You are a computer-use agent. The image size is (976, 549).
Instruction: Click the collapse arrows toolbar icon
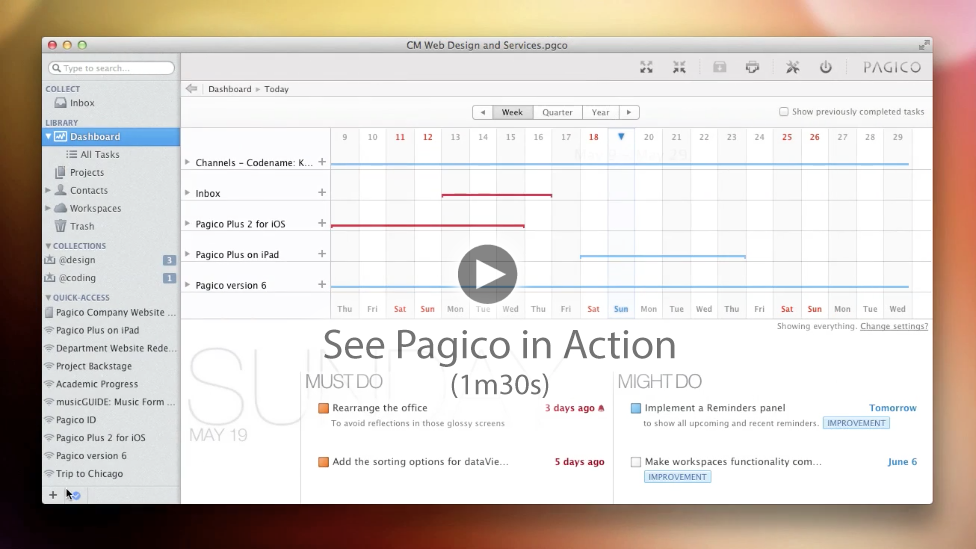679,67
